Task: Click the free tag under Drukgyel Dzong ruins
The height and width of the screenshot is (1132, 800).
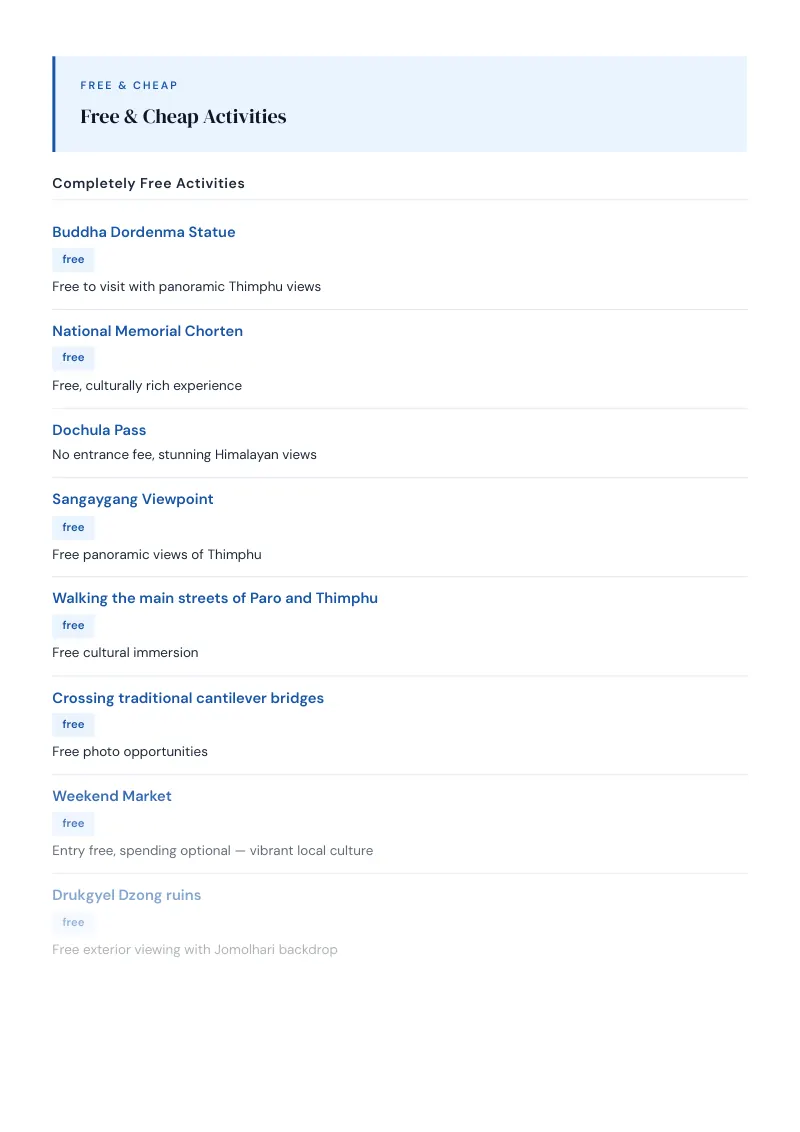Action: point(73,922)
